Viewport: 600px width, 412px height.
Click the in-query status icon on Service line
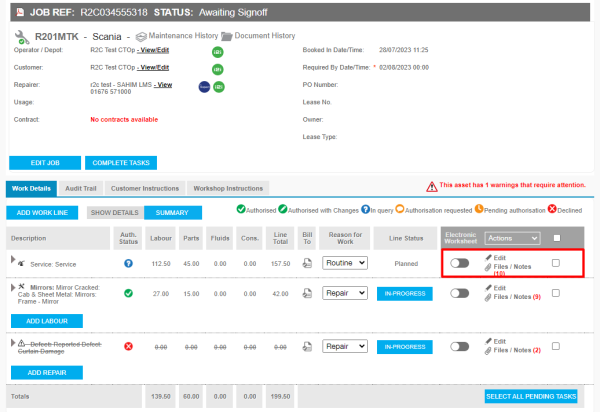coord(129,263)
